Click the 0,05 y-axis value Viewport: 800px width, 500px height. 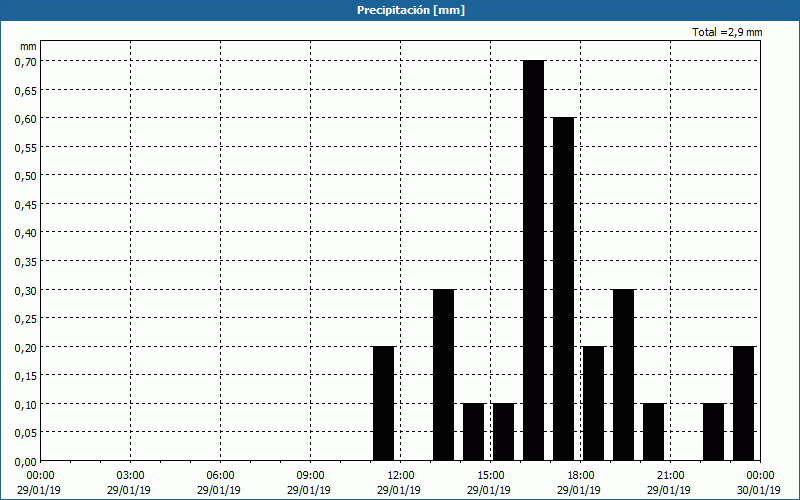[26, 433]
